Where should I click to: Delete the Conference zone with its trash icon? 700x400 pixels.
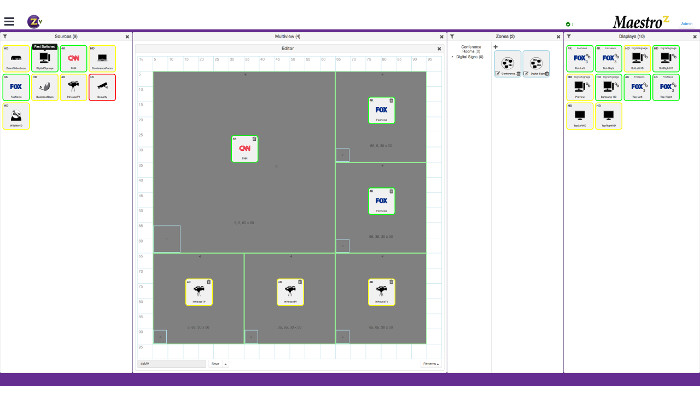point(518,74)
